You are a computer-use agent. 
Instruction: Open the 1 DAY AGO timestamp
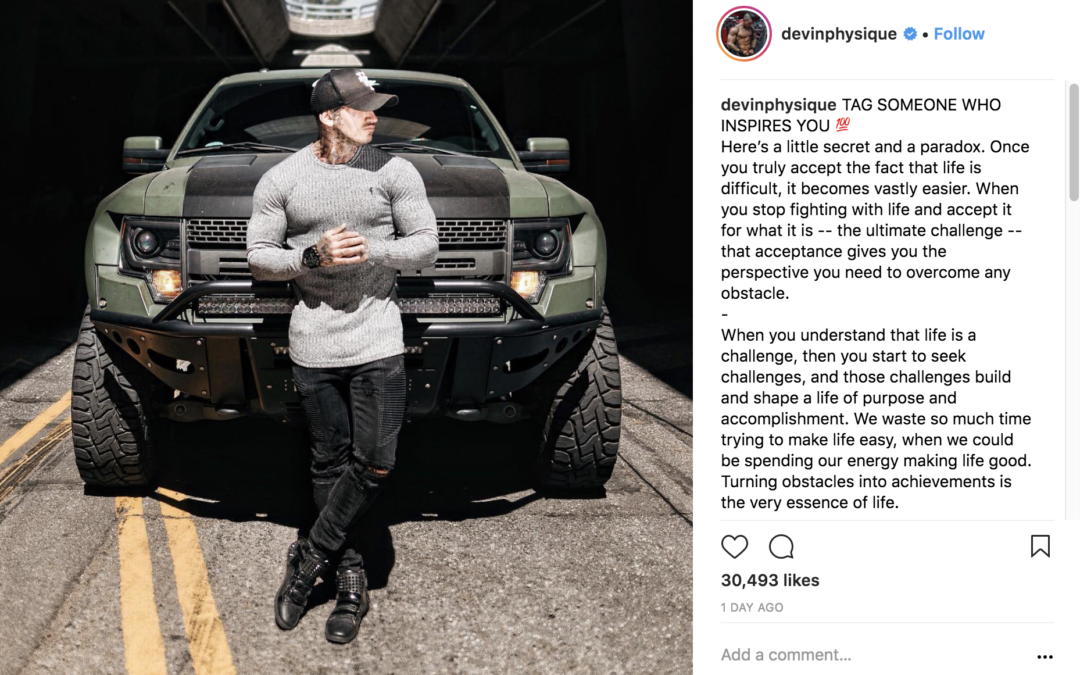751,608
